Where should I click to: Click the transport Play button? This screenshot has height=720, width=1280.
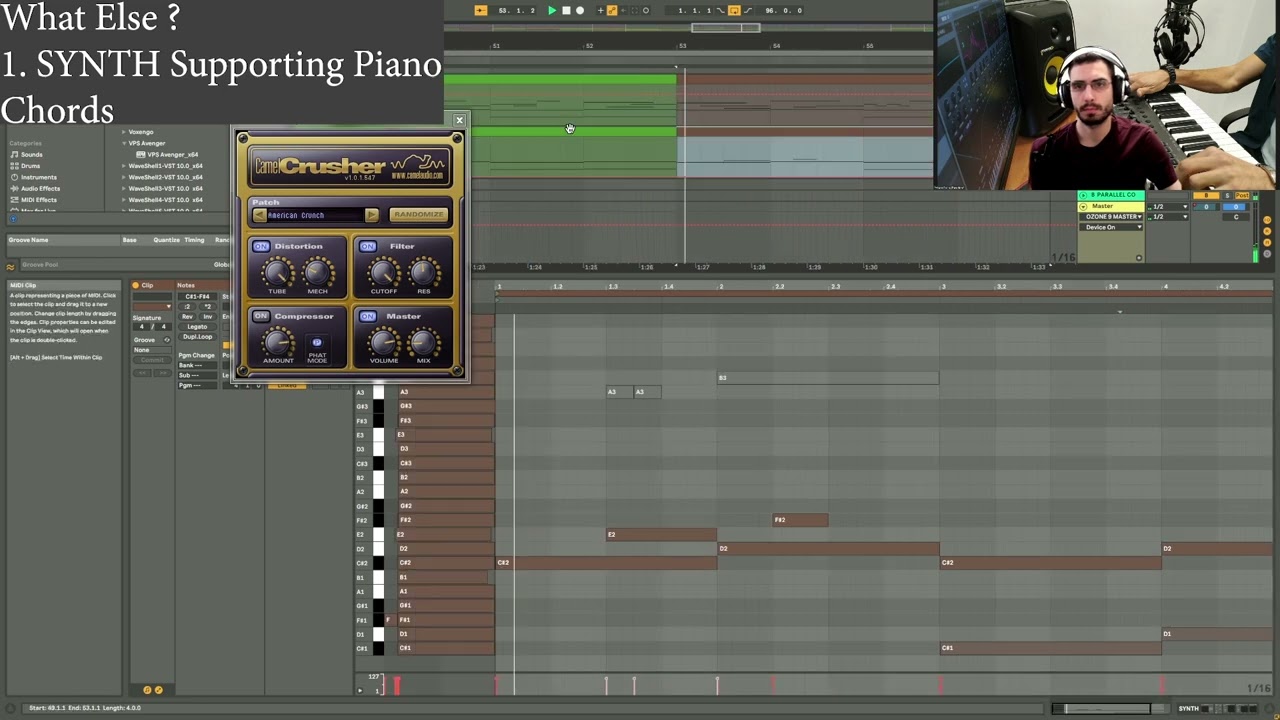(551, 10)
